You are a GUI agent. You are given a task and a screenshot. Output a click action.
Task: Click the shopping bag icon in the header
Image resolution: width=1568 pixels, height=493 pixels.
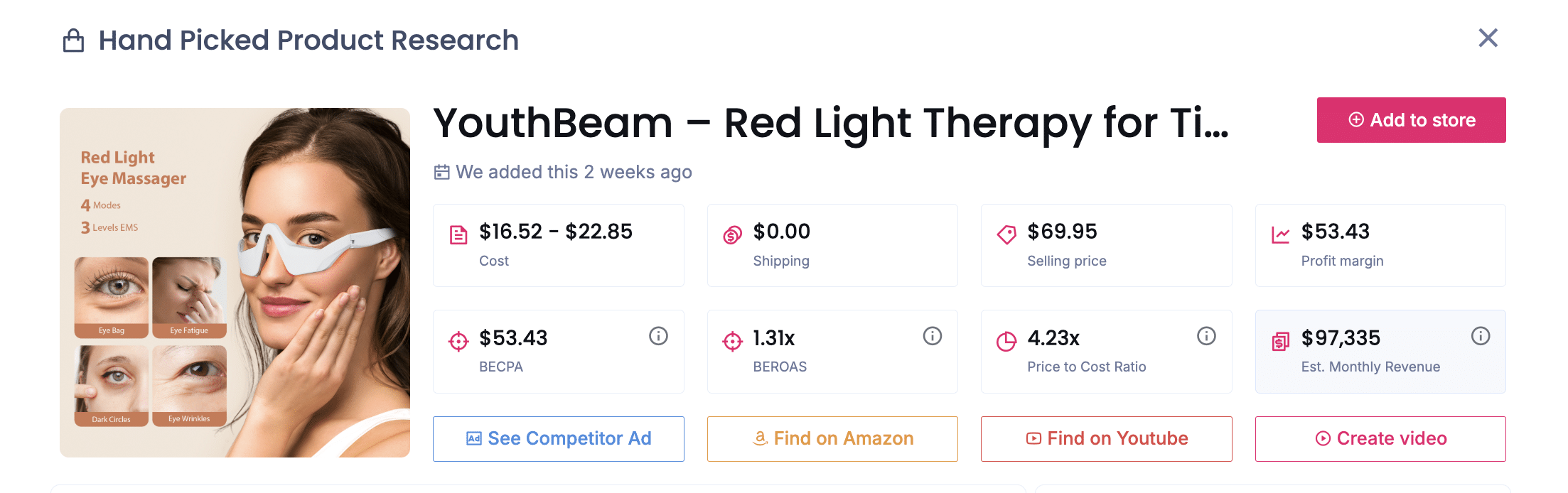tap(74, 40)
